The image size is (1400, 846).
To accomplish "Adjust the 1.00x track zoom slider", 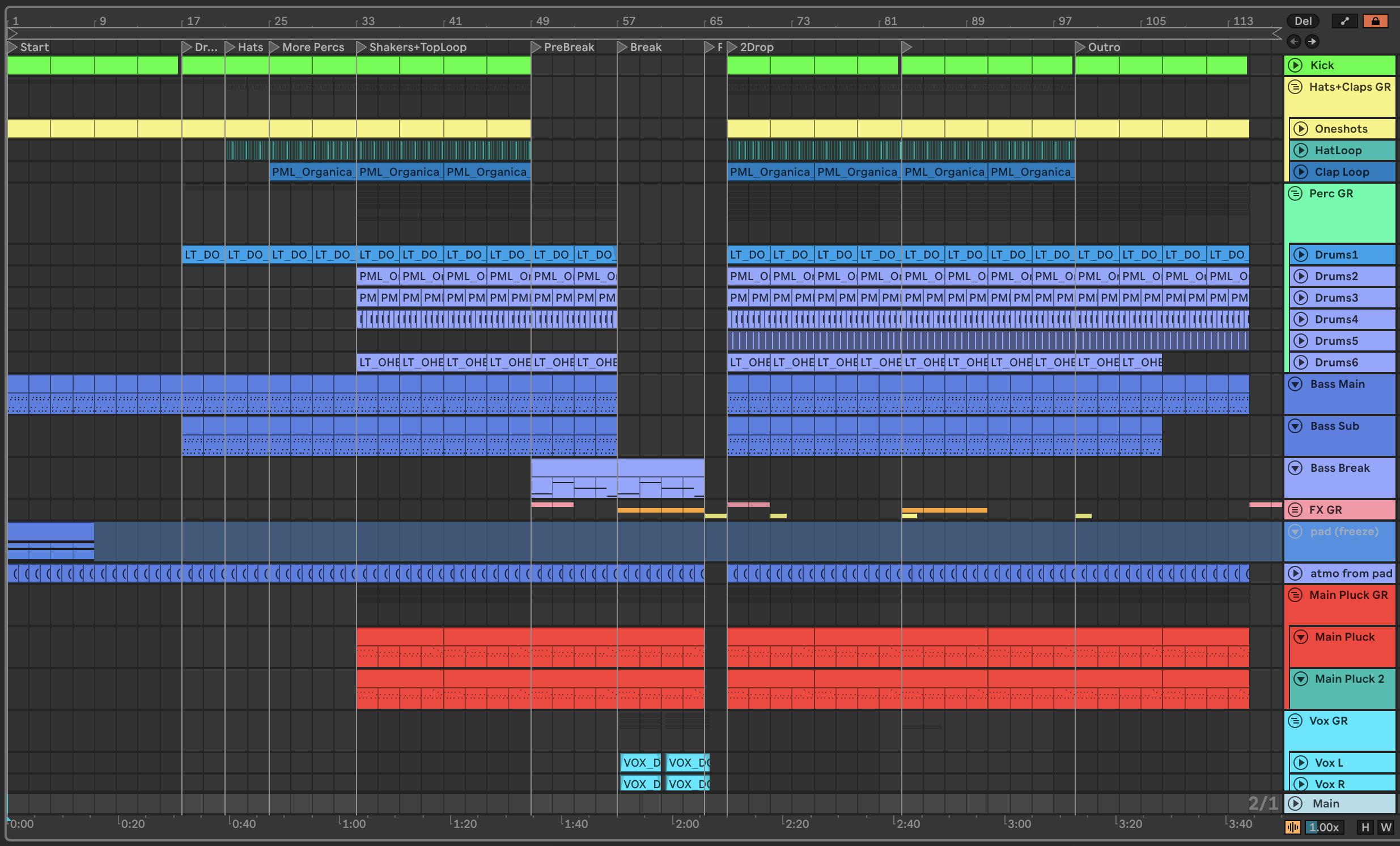I will tap(1324, 827).
